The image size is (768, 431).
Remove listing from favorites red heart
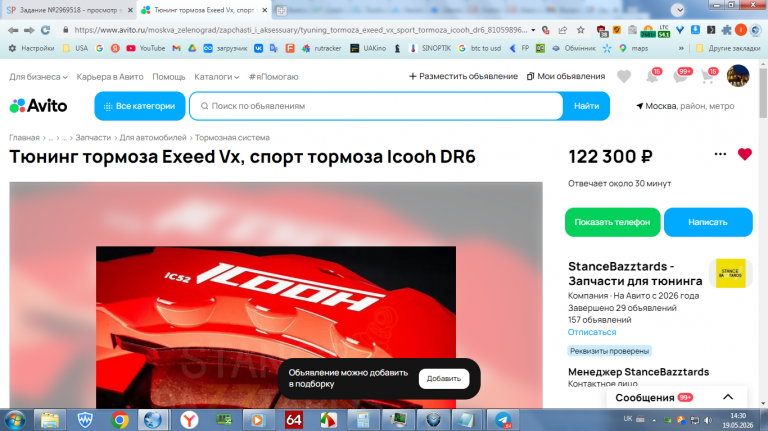coord(744,155)
